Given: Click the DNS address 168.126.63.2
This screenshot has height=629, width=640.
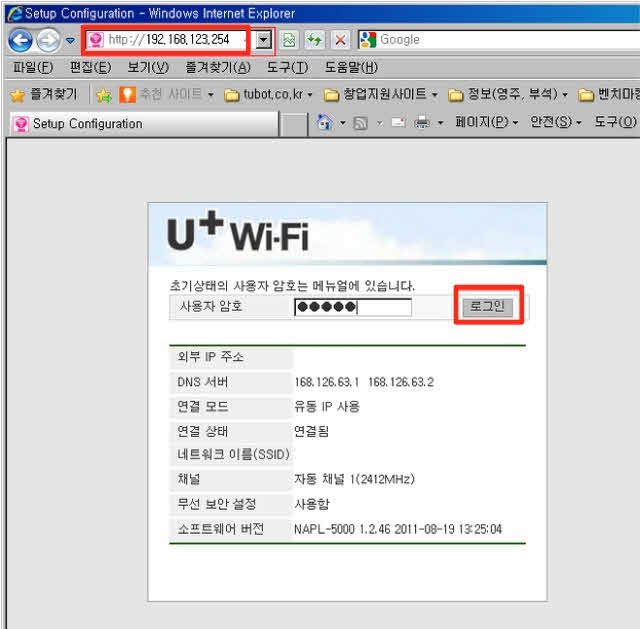Looking at the screenshot, I should pyautogui.click(x=401, y=382).
